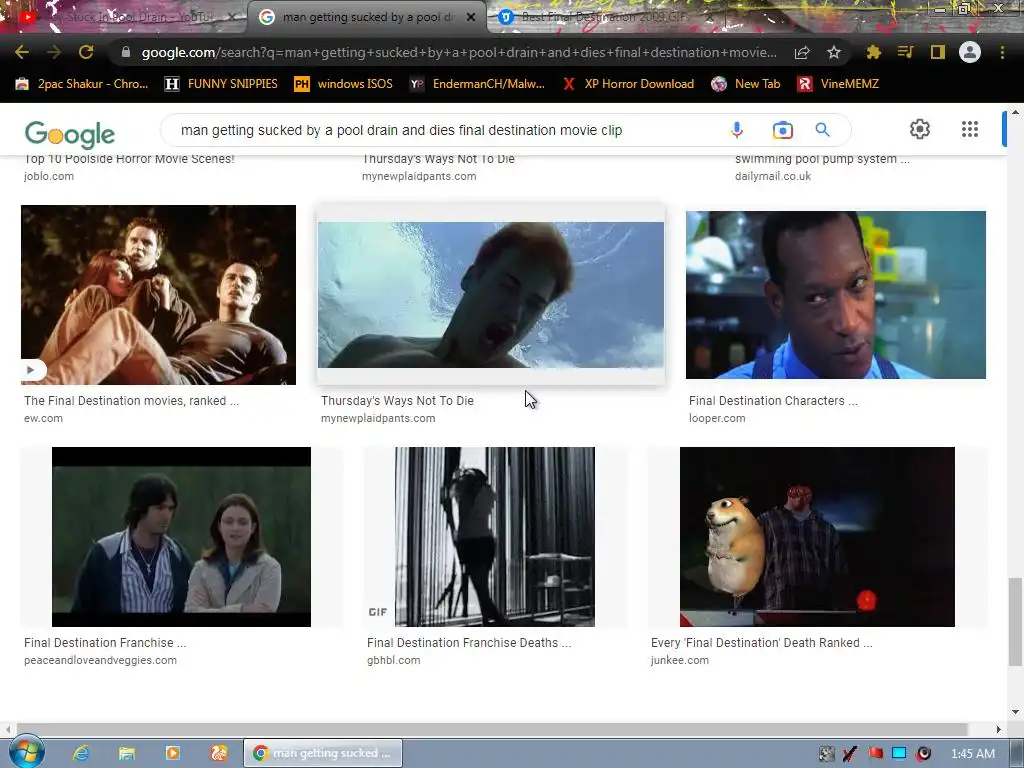
Task: Open the Final Destination Franchise Deaths GIF
Action: (494, 537)
